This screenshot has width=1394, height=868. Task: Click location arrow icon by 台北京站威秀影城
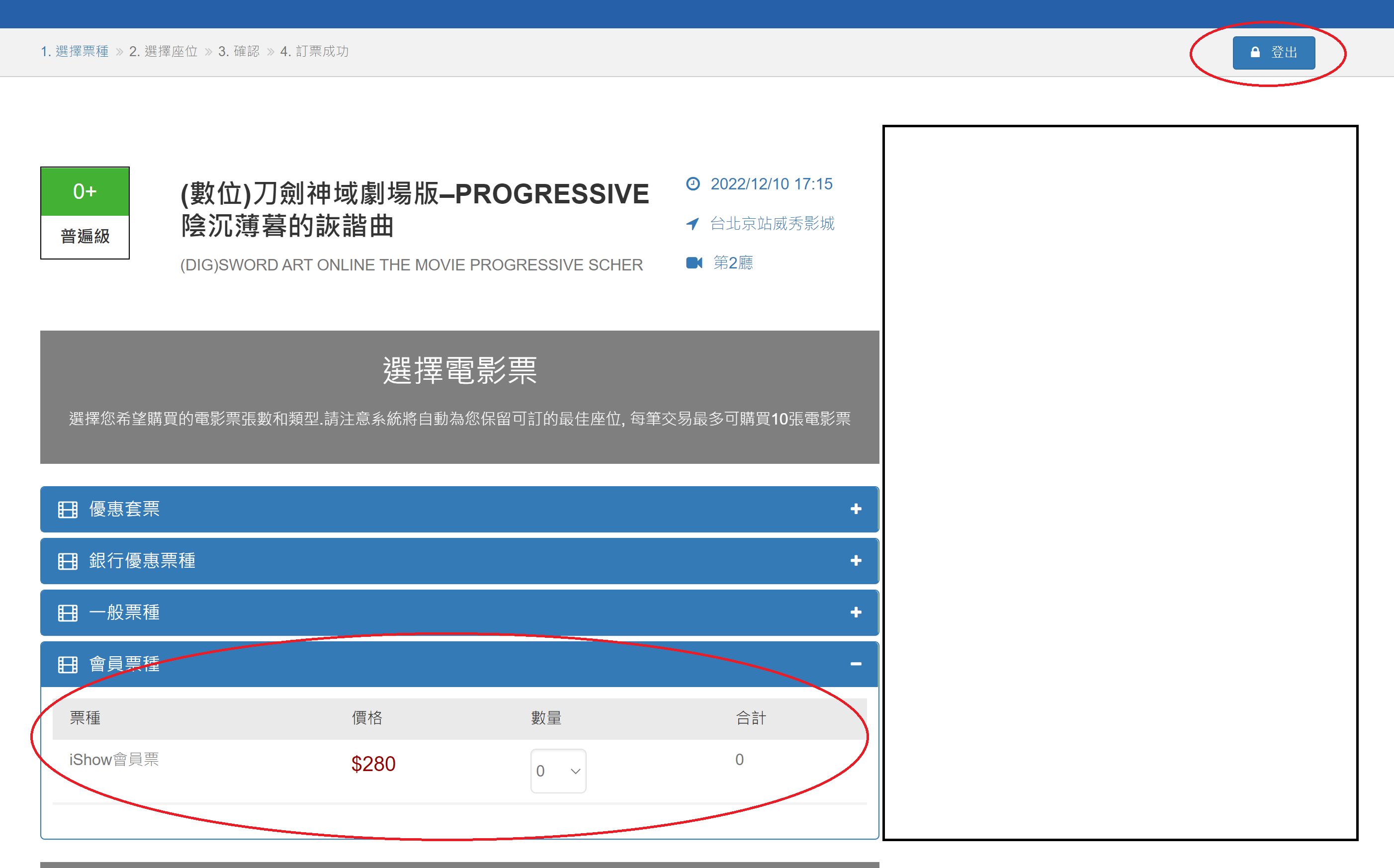693,223
